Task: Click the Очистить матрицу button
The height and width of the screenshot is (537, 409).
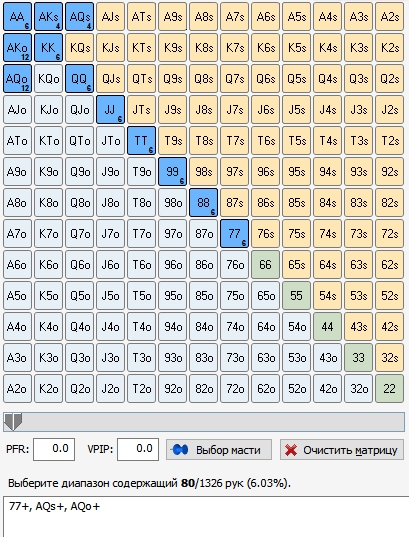Action: coord(342,450)
